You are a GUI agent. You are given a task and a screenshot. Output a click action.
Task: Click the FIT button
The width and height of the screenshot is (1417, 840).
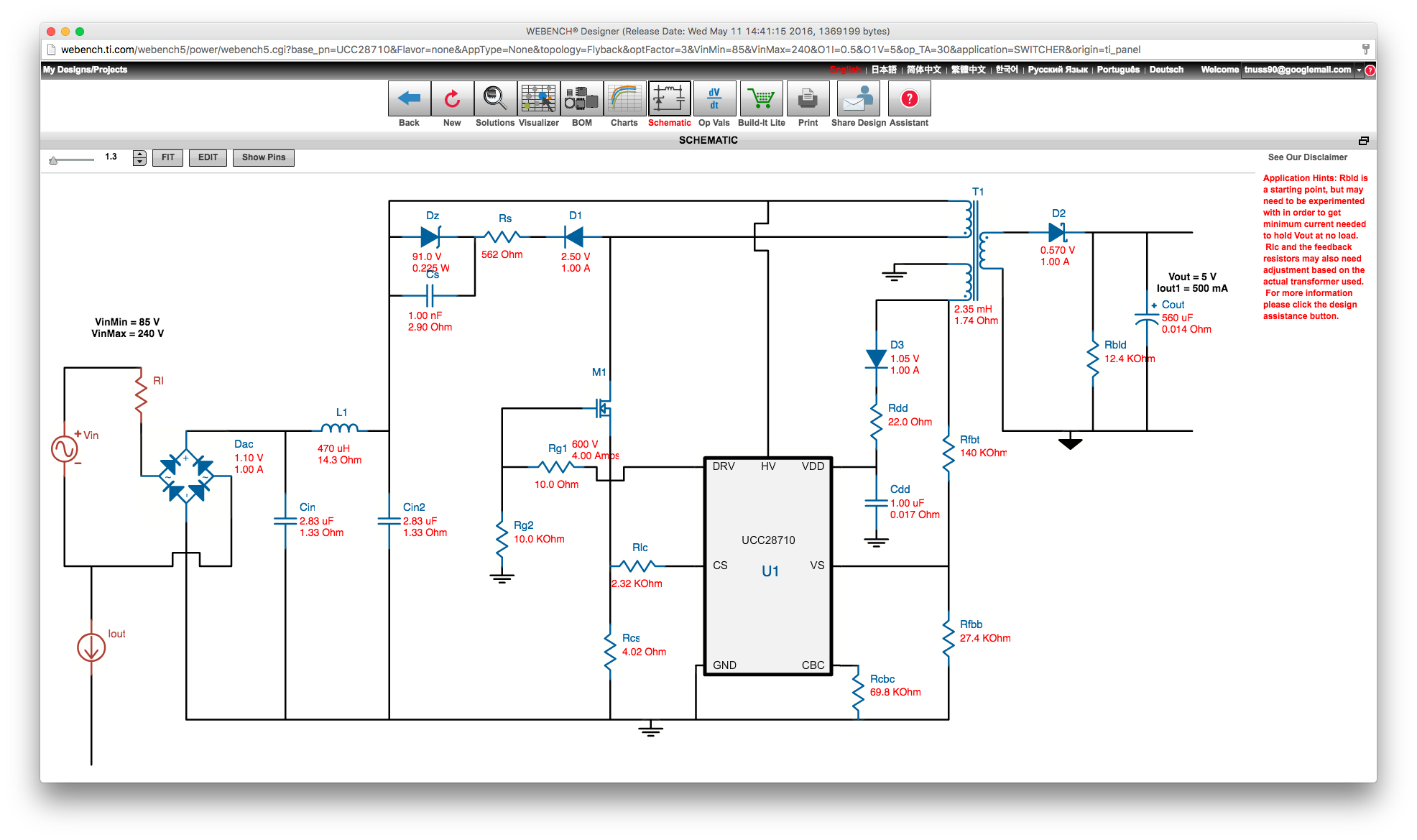[x=168, y=158]
